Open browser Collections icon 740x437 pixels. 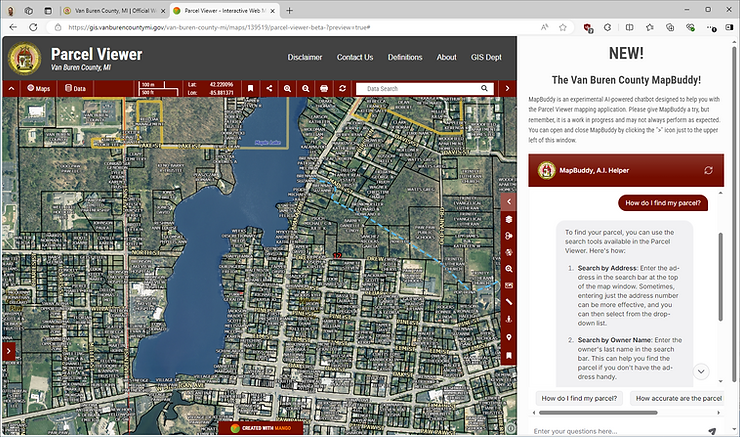670,27
